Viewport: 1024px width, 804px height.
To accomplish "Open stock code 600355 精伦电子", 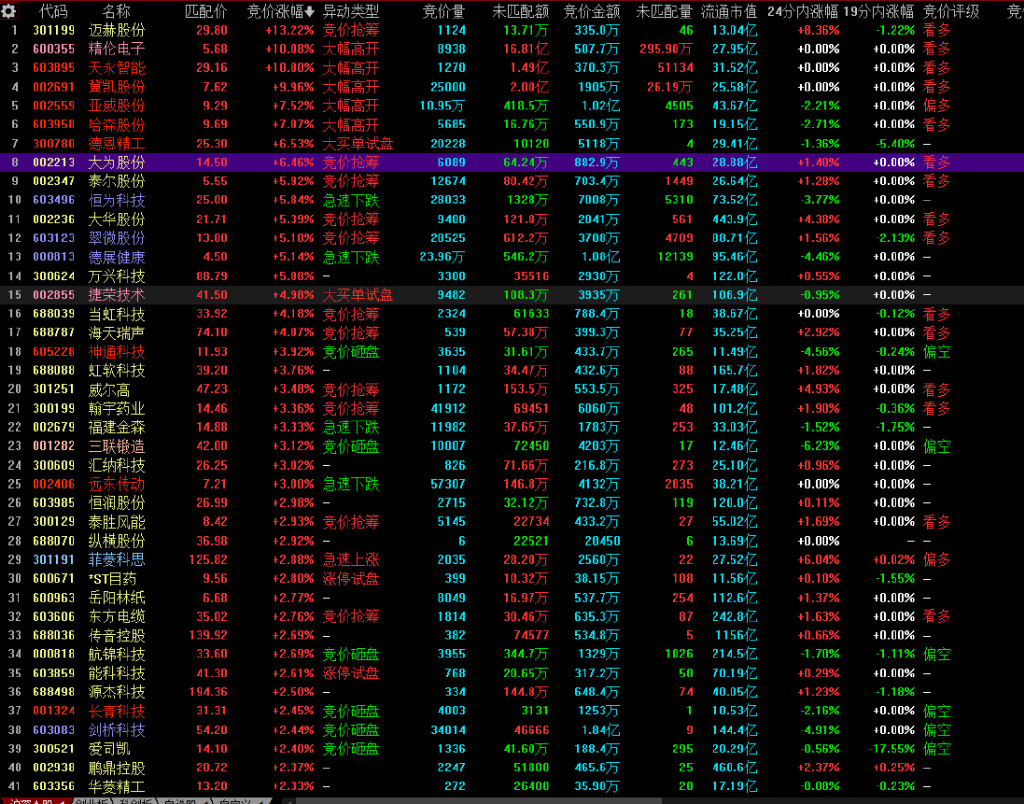I will (53, 49).
